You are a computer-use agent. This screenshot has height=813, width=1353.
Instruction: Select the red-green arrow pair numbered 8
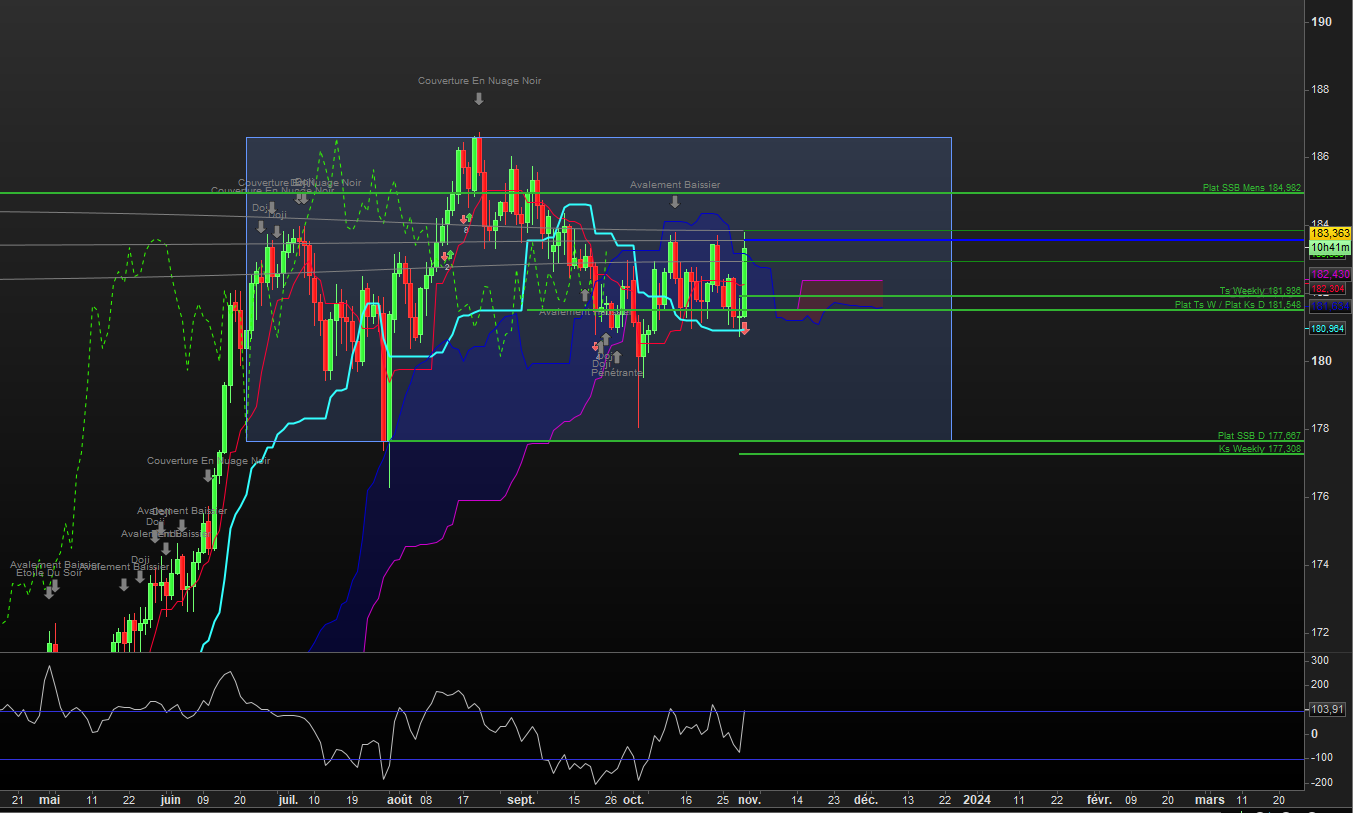point(466,219)
